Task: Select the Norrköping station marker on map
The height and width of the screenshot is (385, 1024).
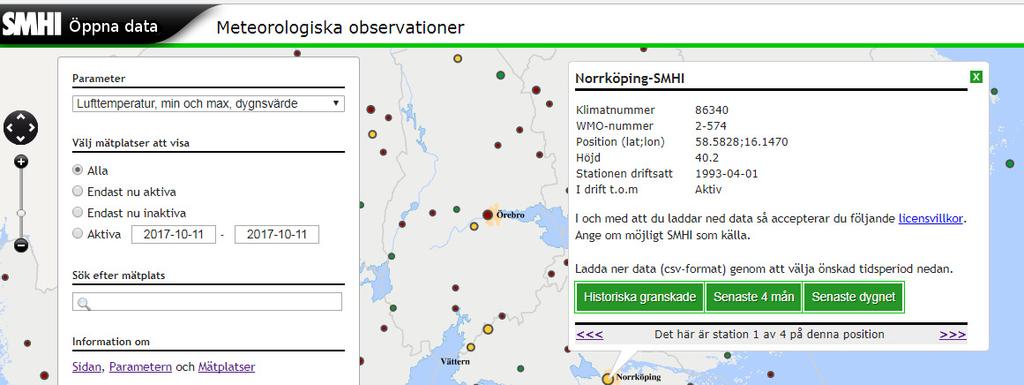Action: pyautogui.click(x=607, y=378)
